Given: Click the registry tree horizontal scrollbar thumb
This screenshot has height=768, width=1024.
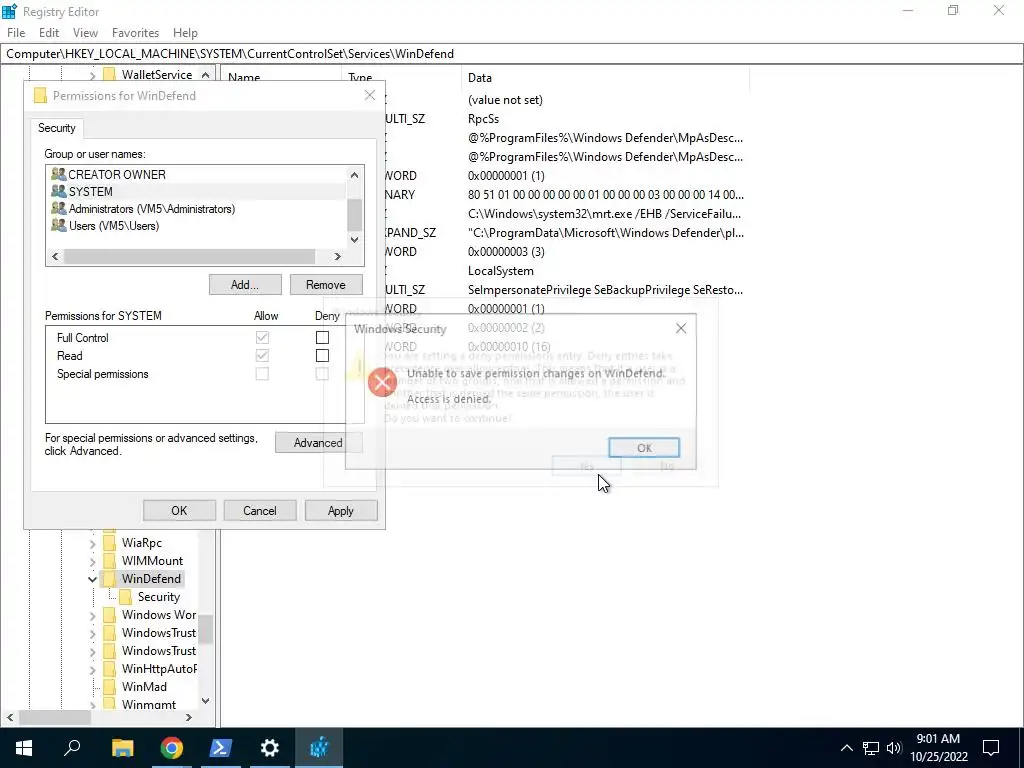Looking at the screenshot, I should (55, 717).
